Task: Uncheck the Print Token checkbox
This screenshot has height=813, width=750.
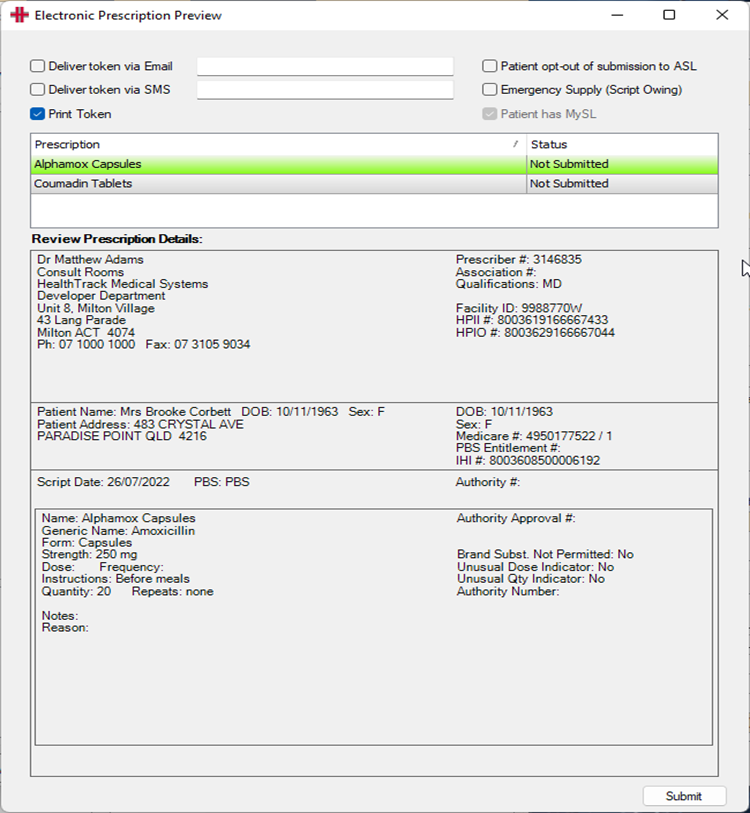Action: (x=37, y=114)
